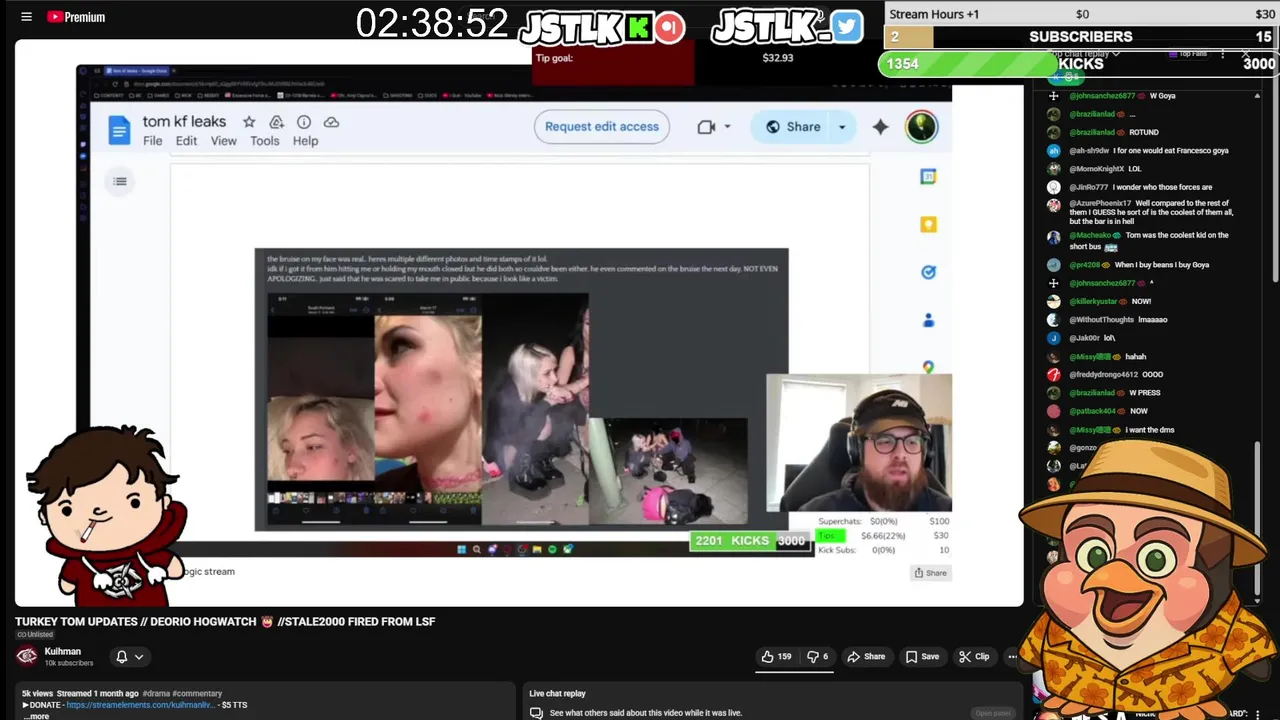Expand the description with ...more

tap(36, 716)
